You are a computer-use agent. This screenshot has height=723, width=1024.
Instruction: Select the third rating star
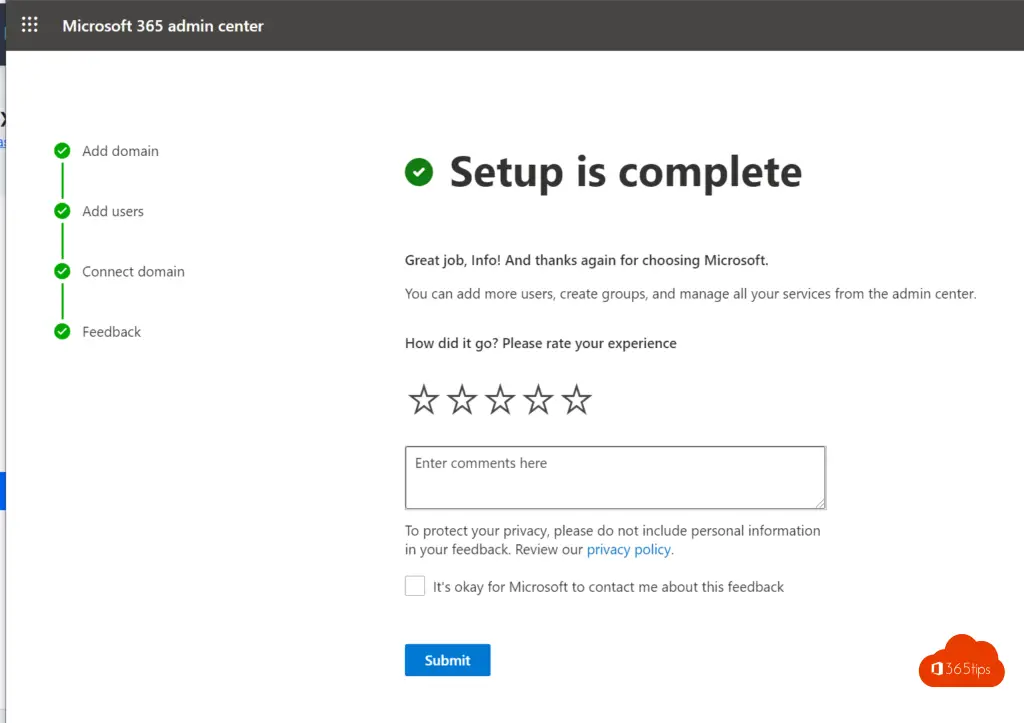(500, 401)
